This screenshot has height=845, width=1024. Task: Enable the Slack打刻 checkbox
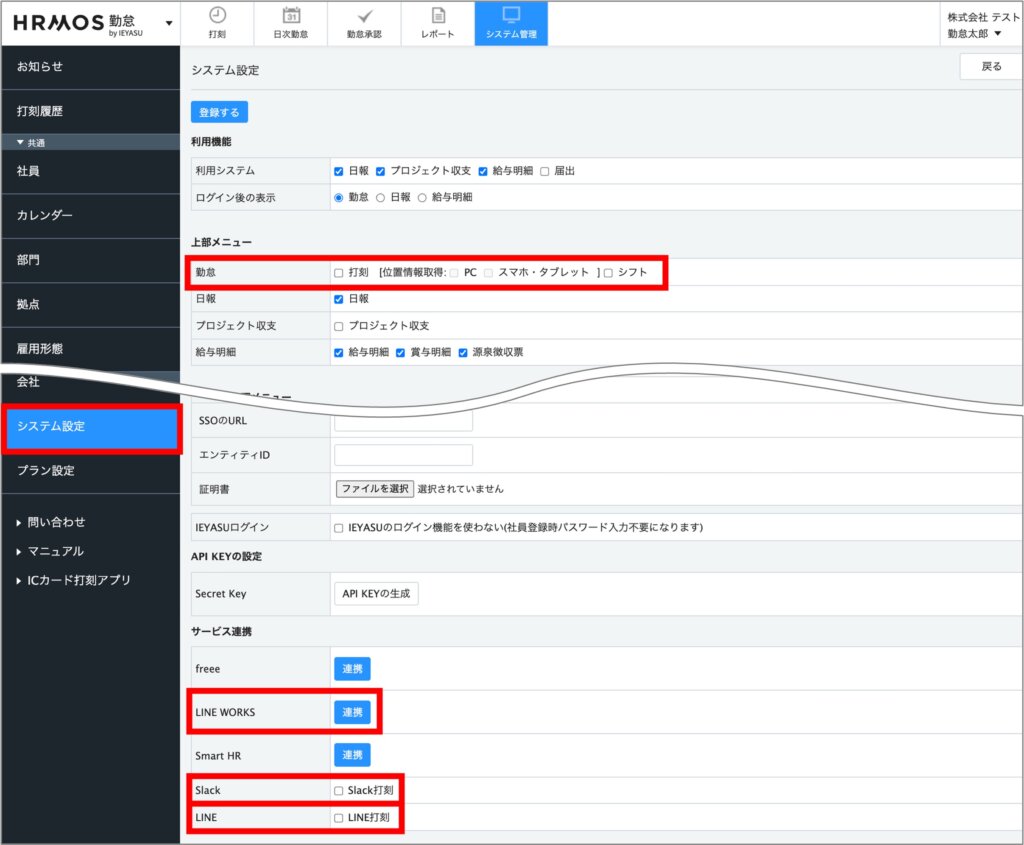(x=338, y=791)
